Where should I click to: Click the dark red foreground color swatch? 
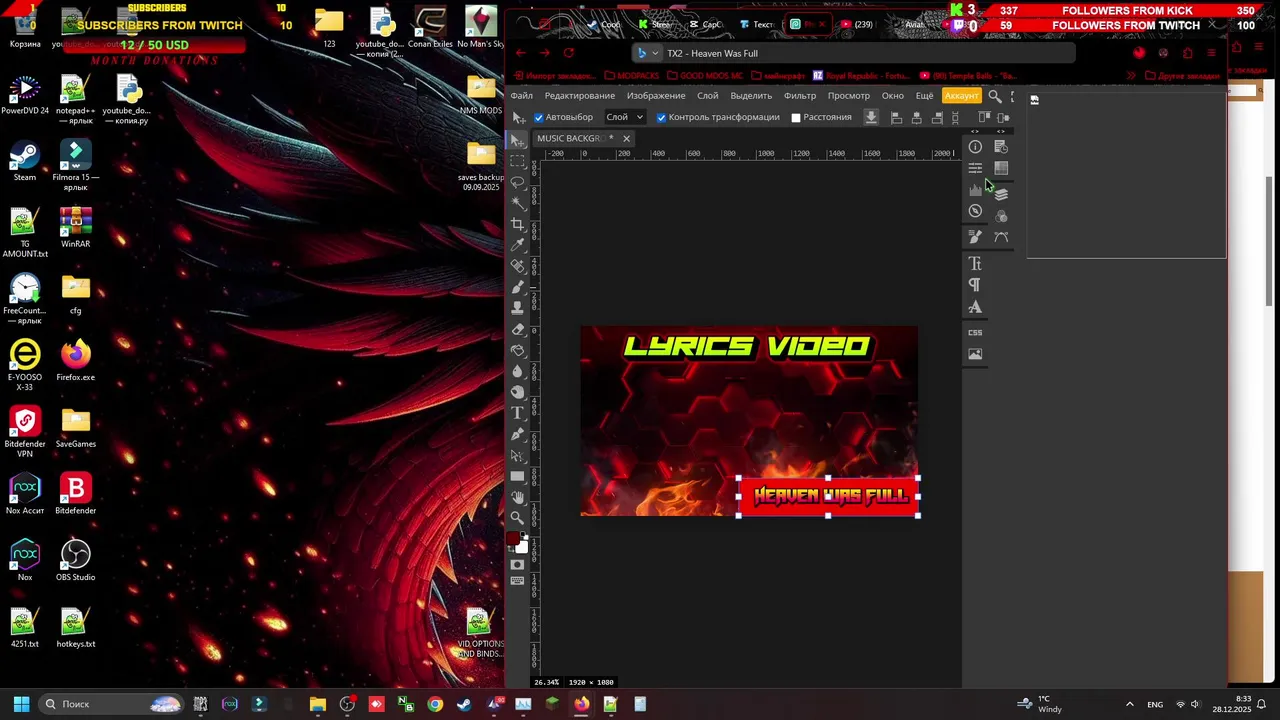click(513, 540)
